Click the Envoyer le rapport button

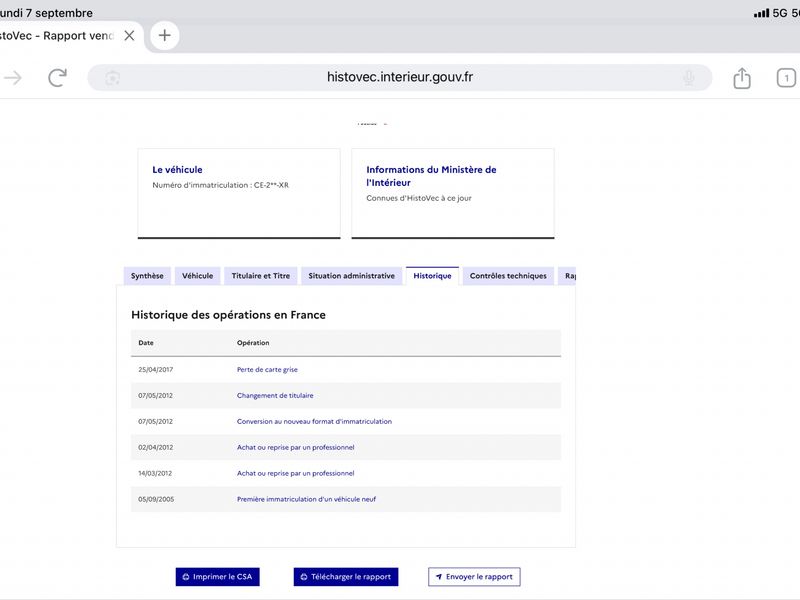click(x=474, y=577)
